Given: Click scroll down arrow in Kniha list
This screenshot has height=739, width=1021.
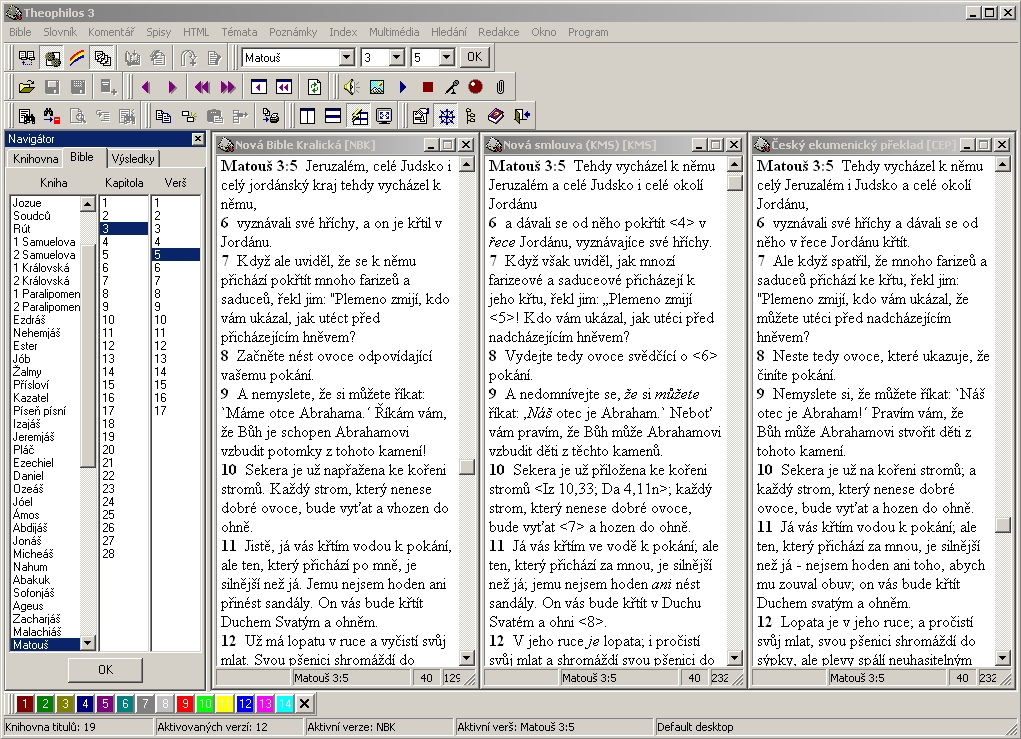Looking at the screenshot, I should (88, 643).
